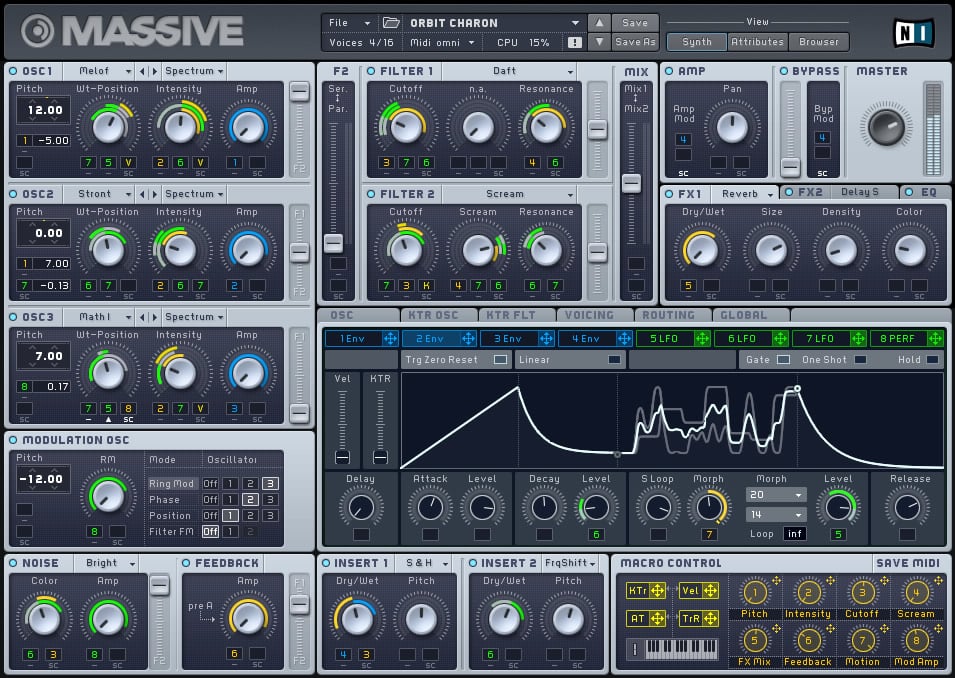
Task: Click the next preset down arrow
Action: point(597,42)
